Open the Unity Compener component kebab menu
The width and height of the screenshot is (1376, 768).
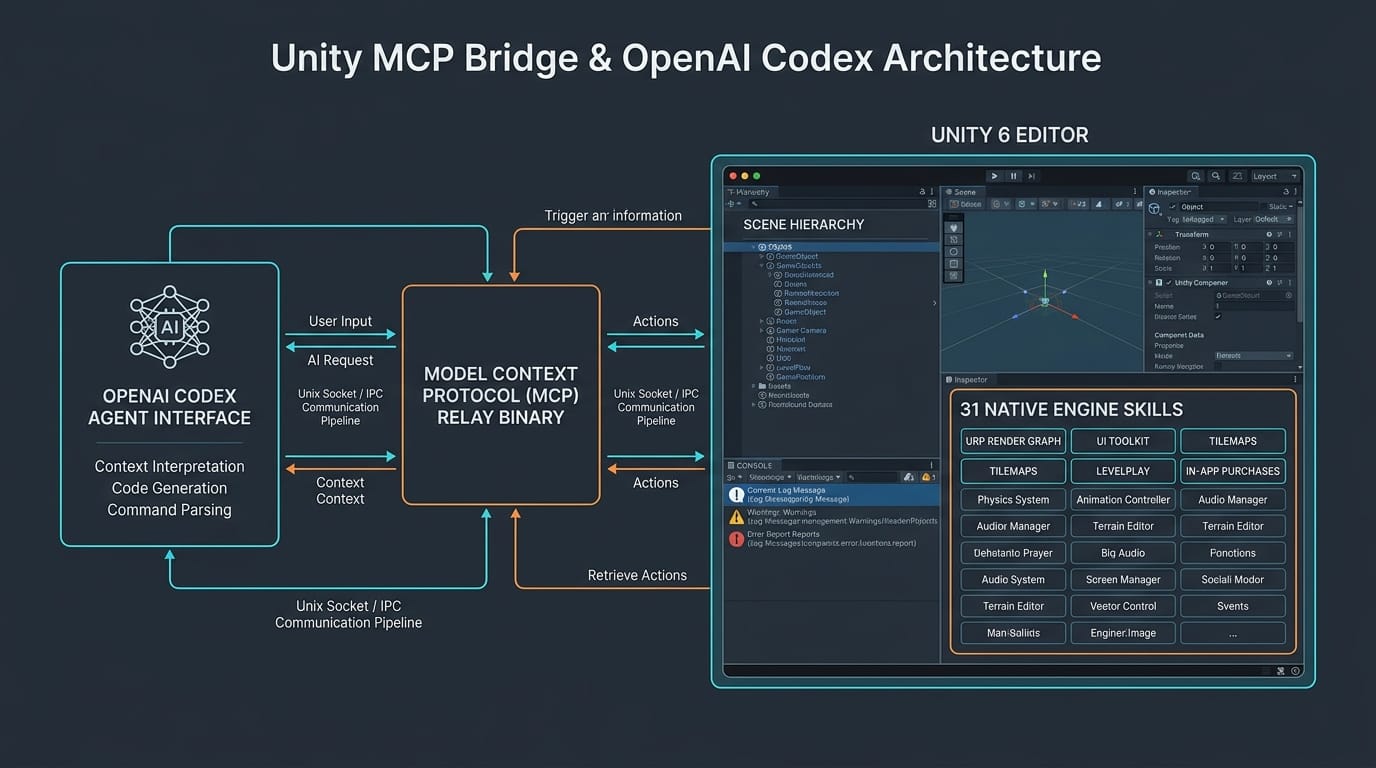point(1290,283)
